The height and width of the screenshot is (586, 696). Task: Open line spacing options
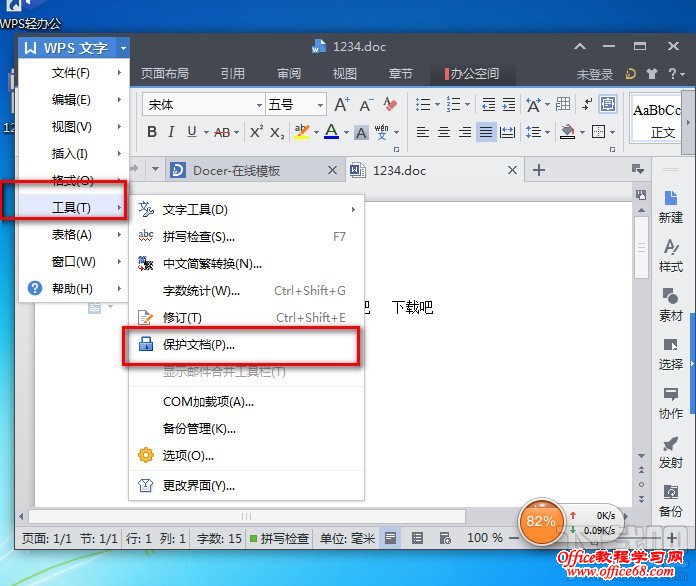pos(534,132)
